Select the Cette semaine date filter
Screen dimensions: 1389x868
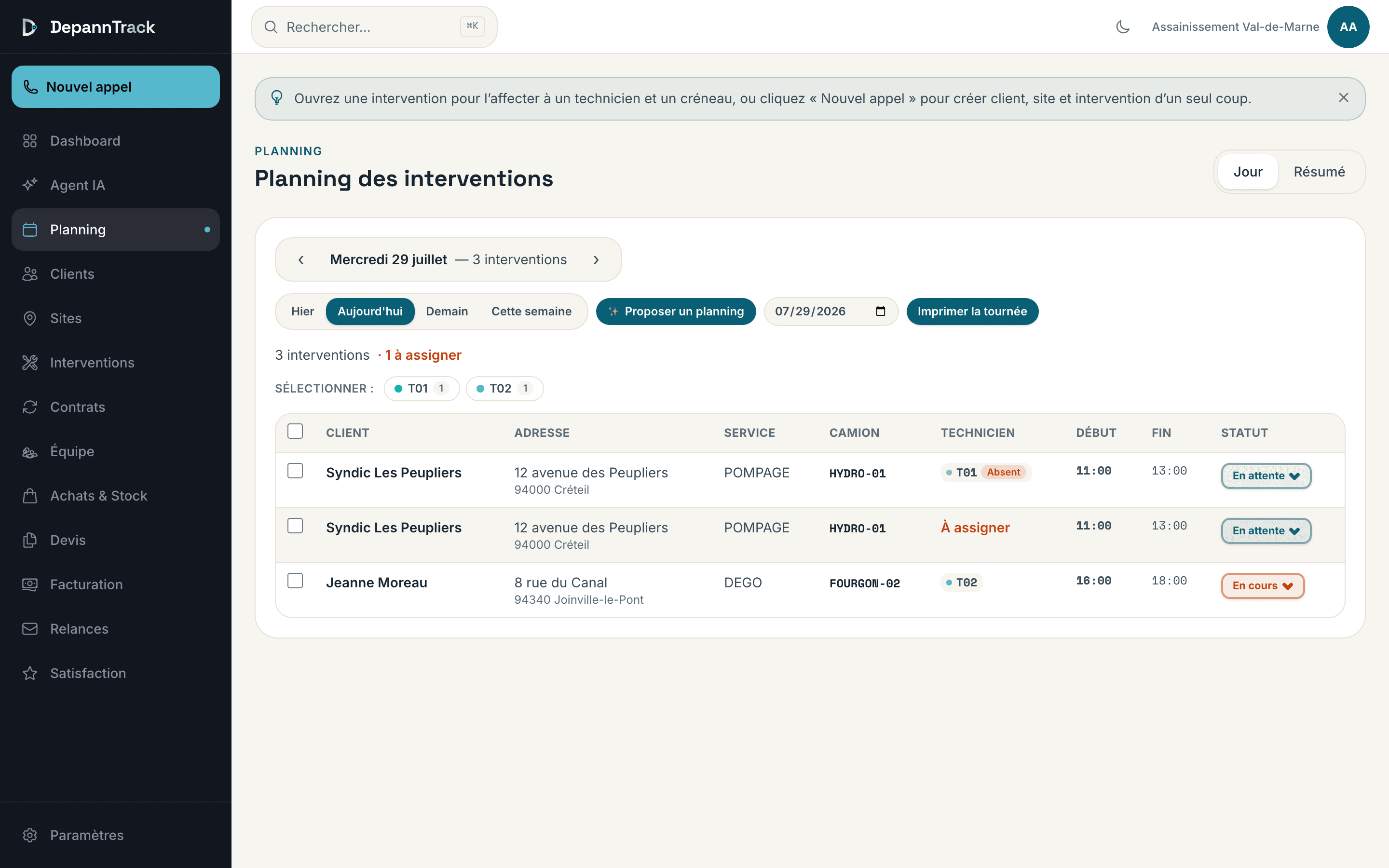click(x=531, y=312)
